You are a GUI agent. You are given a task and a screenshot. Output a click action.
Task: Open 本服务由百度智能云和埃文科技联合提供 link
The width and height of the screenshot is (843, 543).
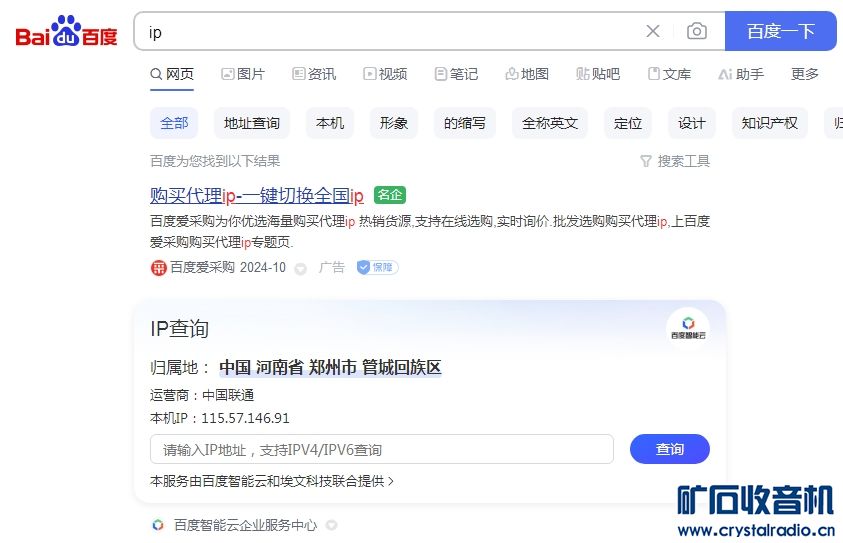pyautogui.click(x=272, y=481)
